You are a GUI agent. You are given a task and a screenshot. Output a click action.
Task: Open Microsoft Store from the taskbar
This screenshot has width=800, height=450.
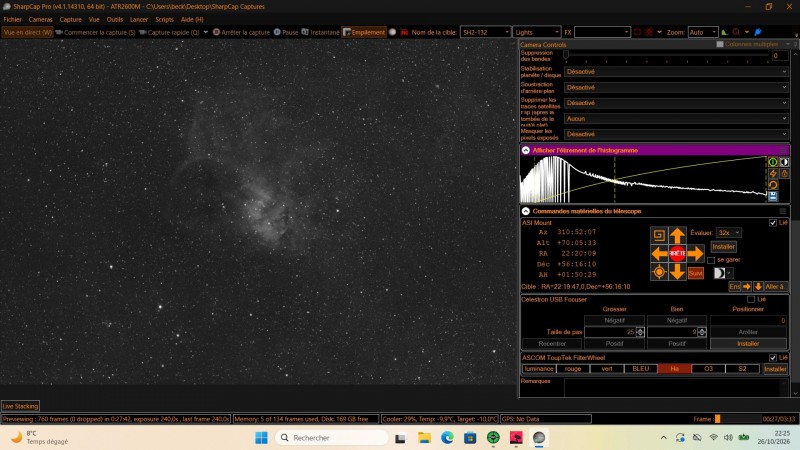pyautogui.click(x=470, y=438)
